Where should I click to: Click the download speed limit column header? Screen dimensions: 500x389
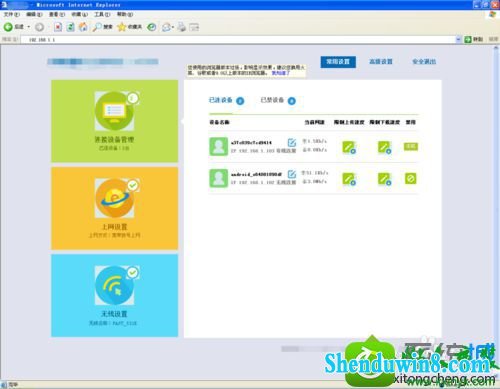384,122
